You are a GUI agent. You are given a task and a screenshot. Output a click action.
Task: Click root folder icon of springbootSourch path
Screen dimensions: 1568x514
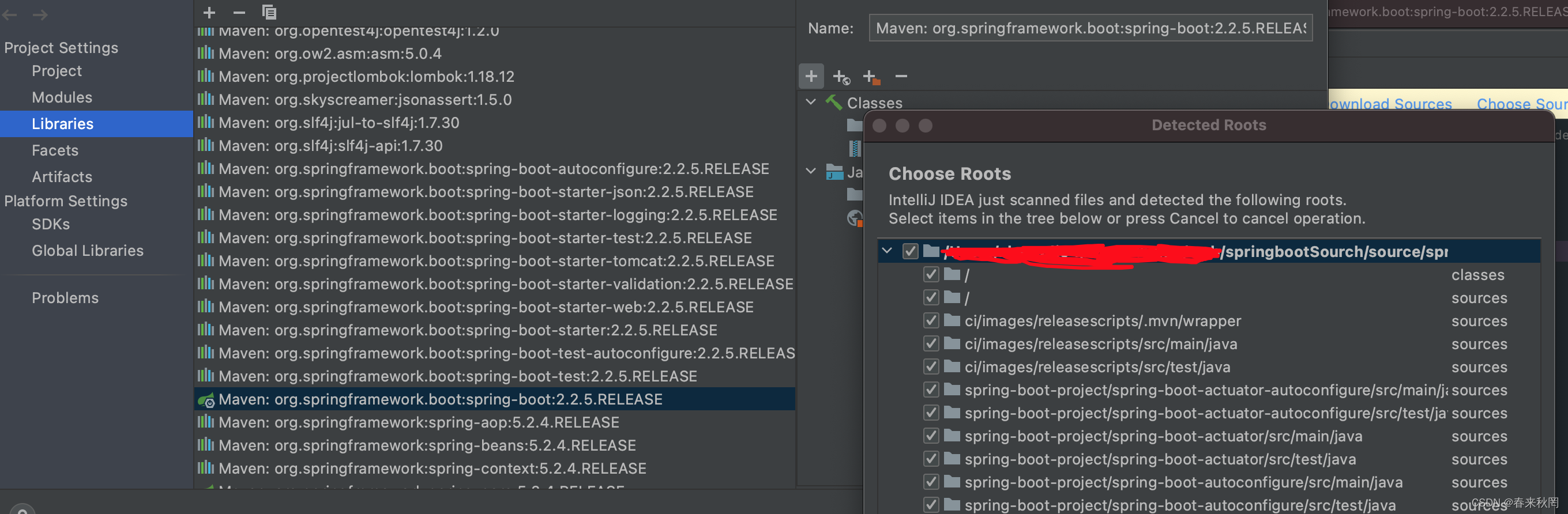click(x=931, y=251)
